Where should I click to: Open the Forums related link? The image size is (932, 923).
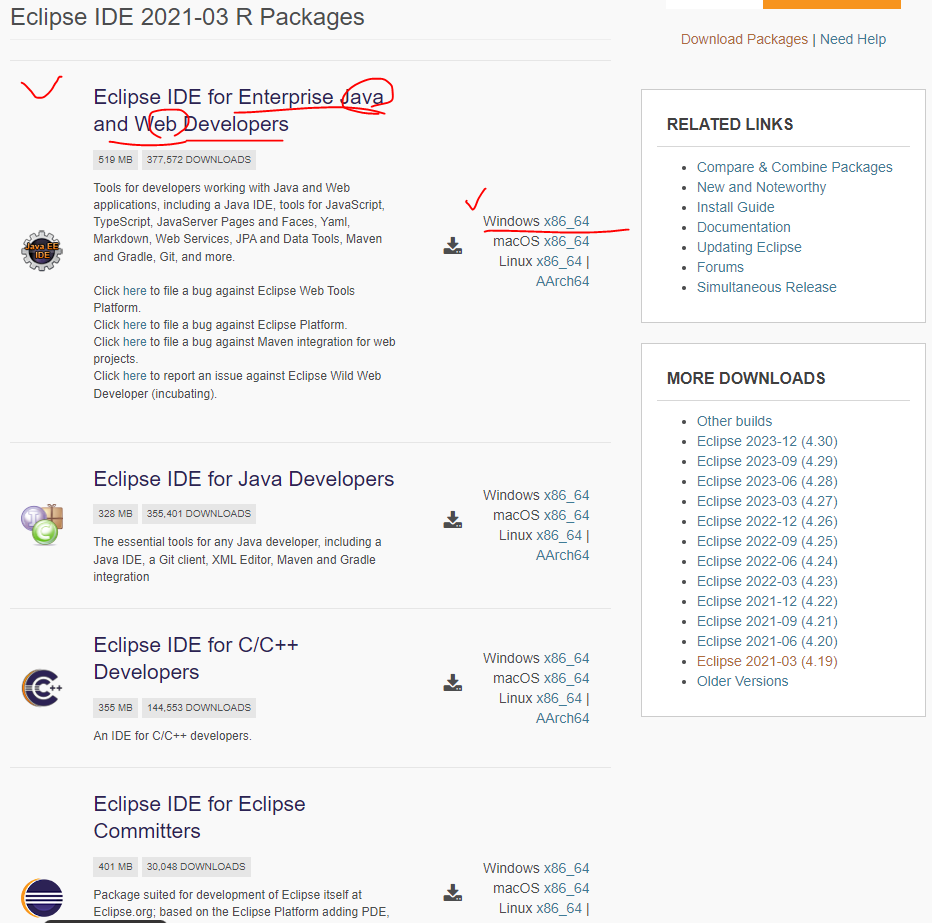[720, 267]
